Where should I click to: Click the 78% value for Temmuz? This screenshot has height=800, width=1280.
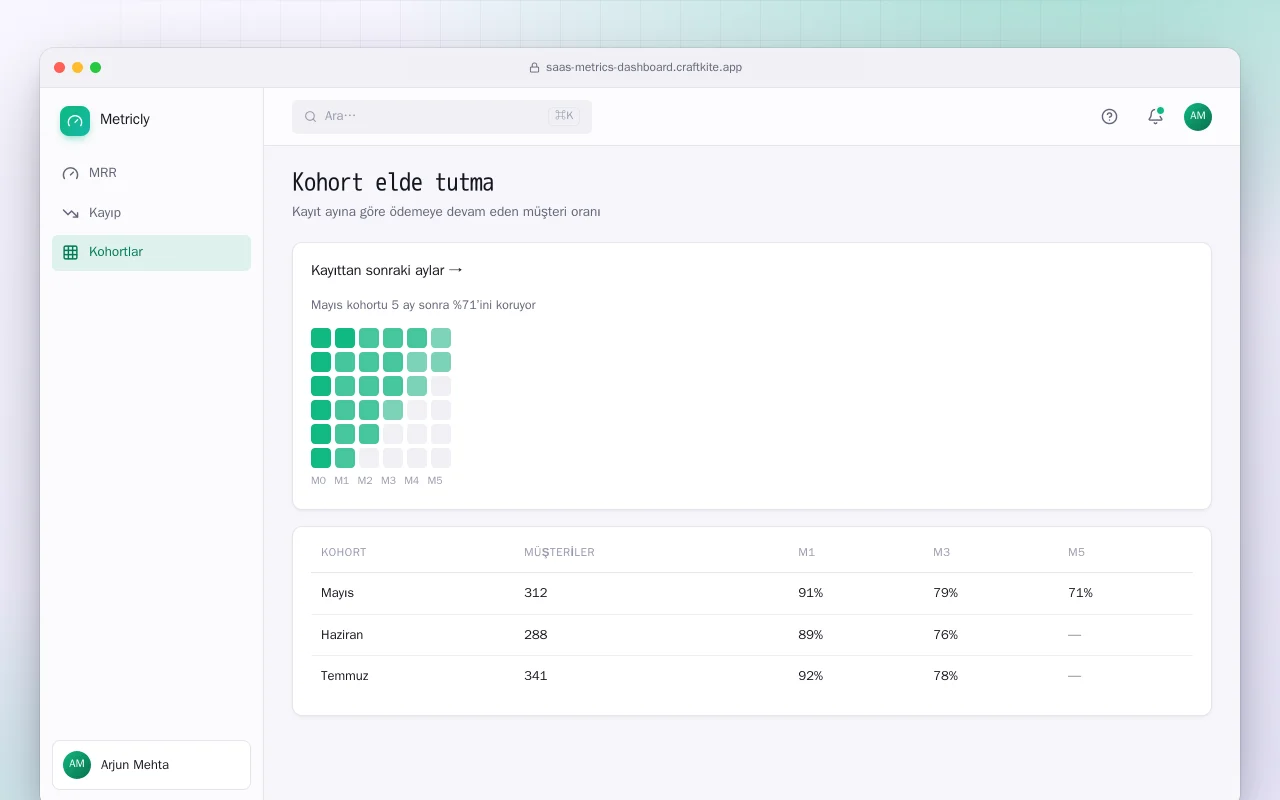[x=946, y=676]
